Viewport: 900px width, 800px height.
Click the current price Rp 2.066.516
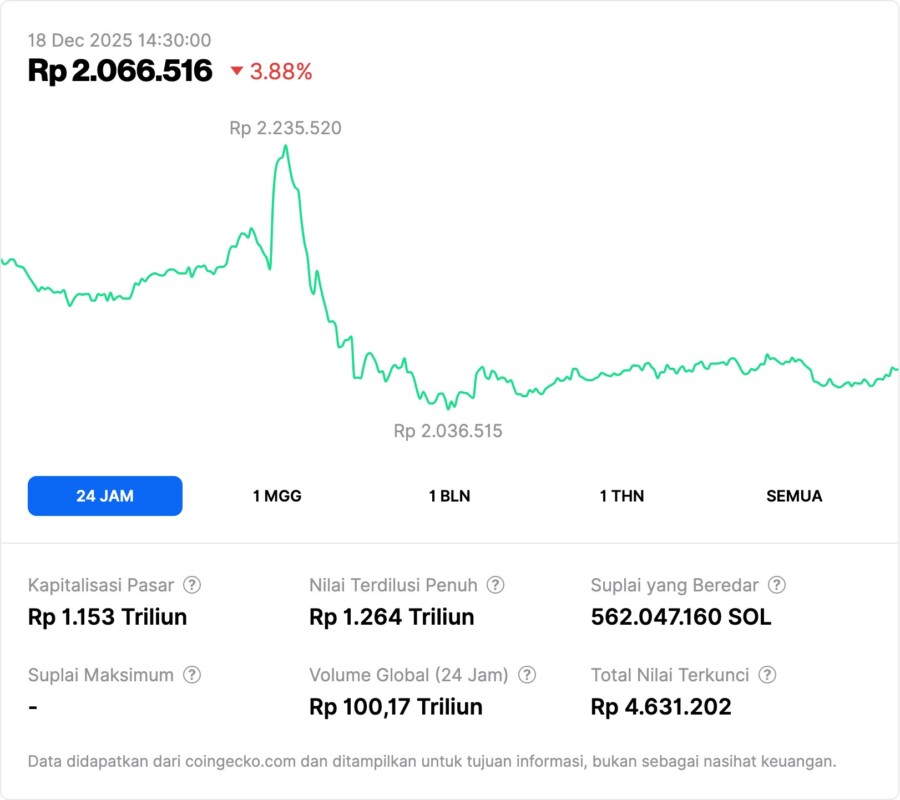tap(120, 71)
